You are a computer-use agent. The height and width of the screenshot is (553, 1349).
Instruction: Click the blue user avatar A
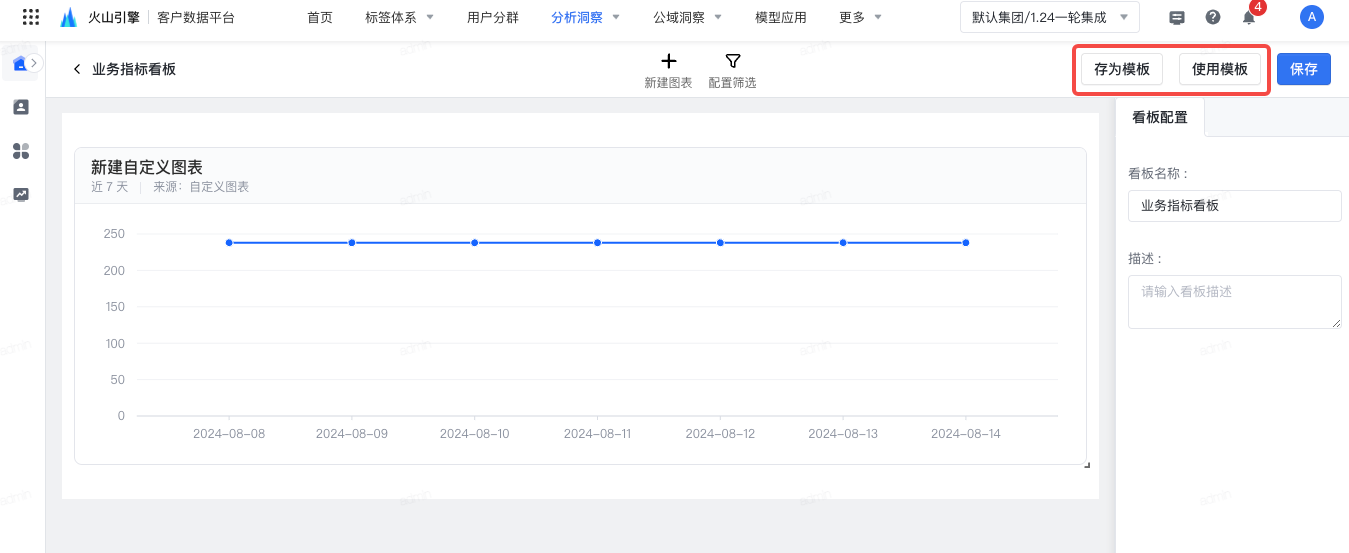(x=1311, y=17)
